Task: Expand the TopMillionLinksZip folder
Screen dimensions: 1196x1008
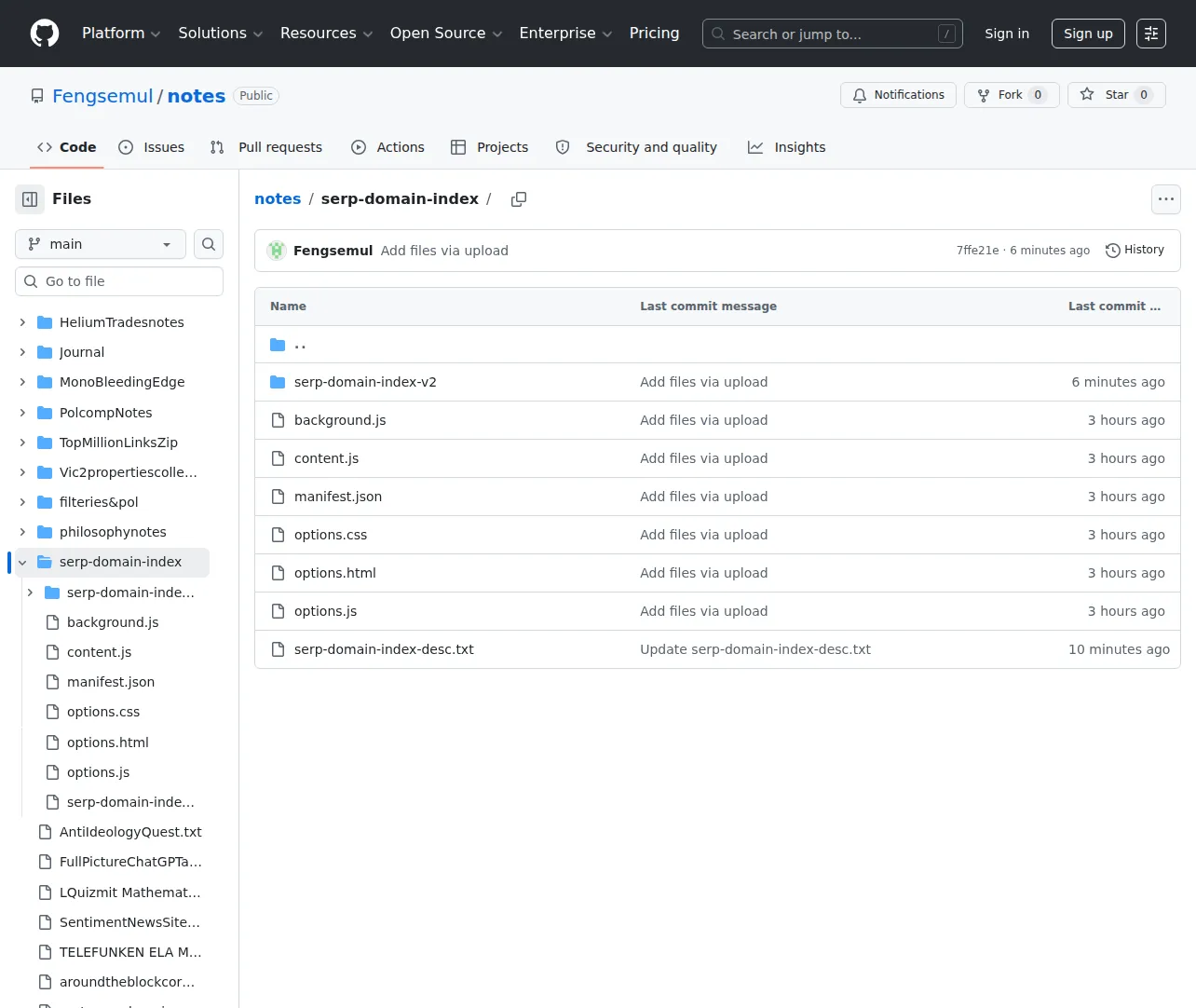Action: click(22, 443)
